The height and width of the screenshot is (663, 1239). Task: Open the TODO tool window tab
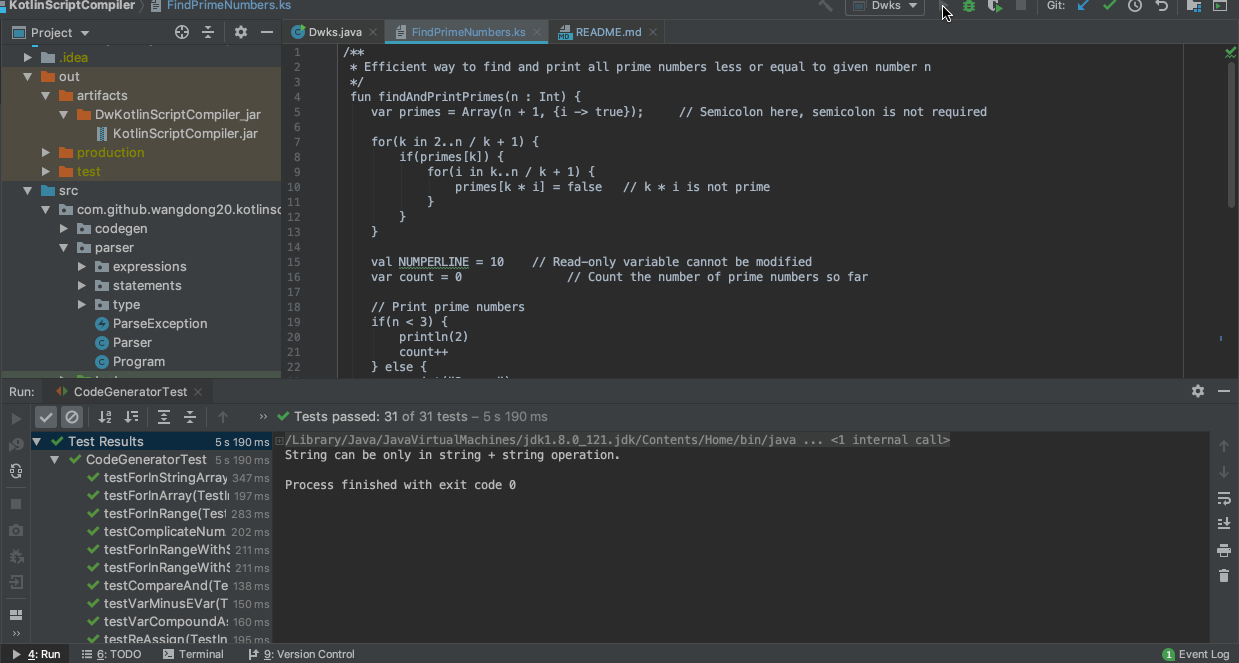[112, 654]
